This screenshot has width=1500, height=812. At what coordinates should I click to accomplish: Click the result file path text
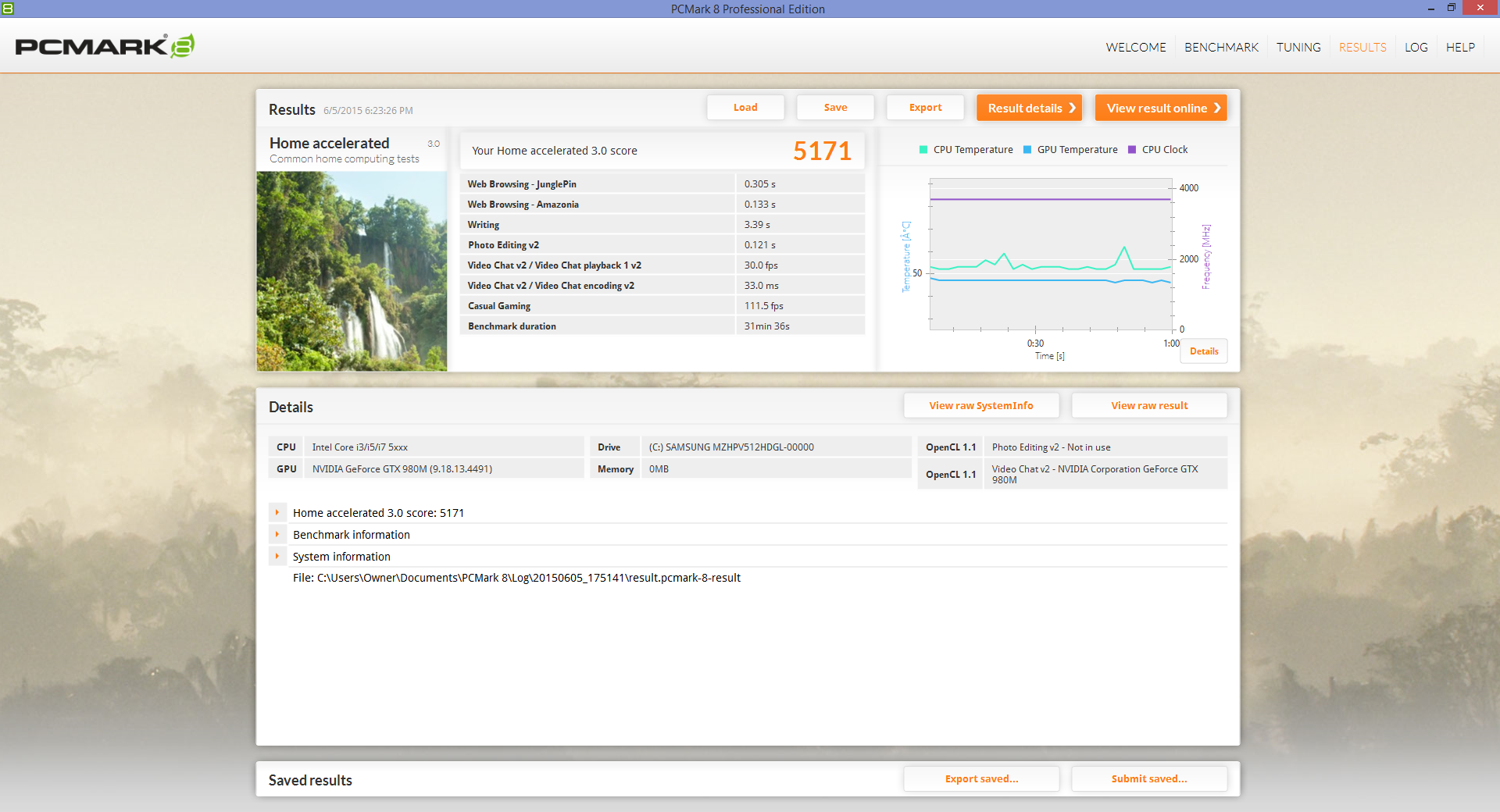[x=516, y=578]
